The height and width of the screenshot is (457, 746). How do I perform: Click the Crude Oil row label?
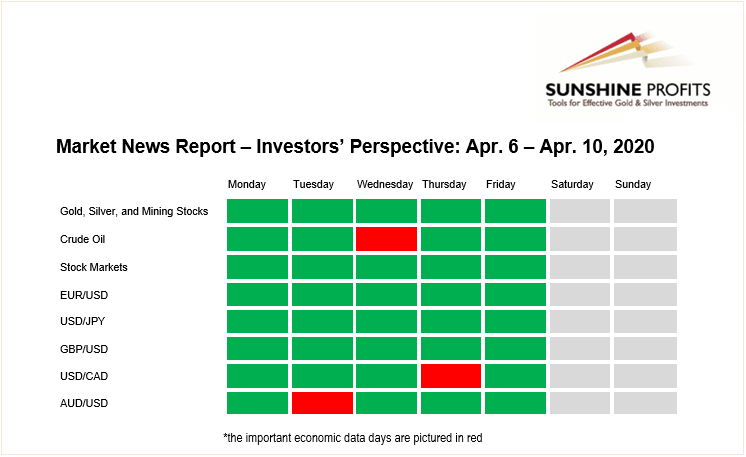(x=84, y=240)
